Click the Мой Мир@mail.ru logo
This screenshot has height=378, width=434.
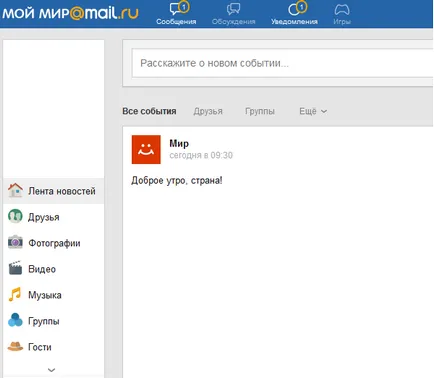[x=70, y=13]
